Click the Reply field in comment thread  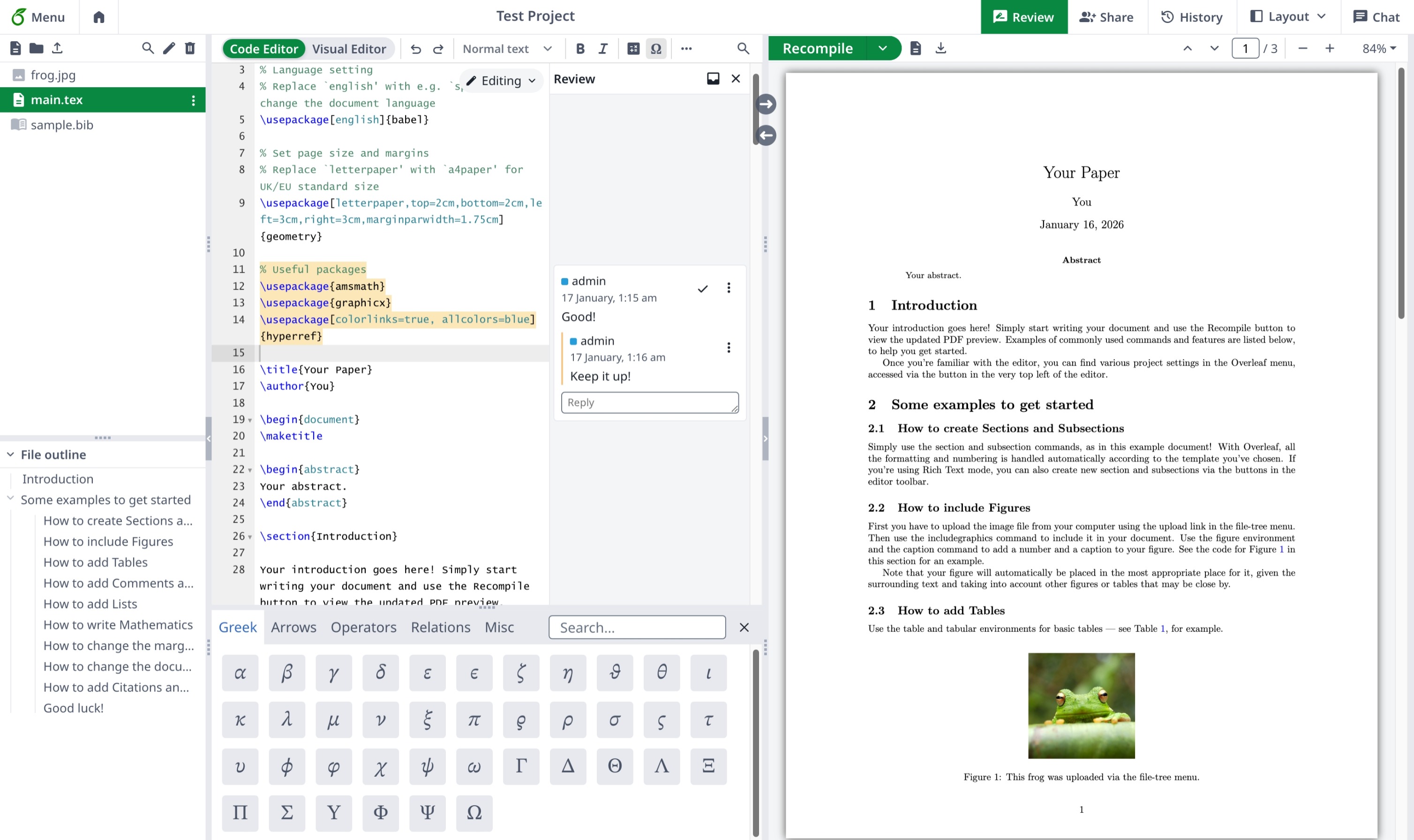point(649,403)
